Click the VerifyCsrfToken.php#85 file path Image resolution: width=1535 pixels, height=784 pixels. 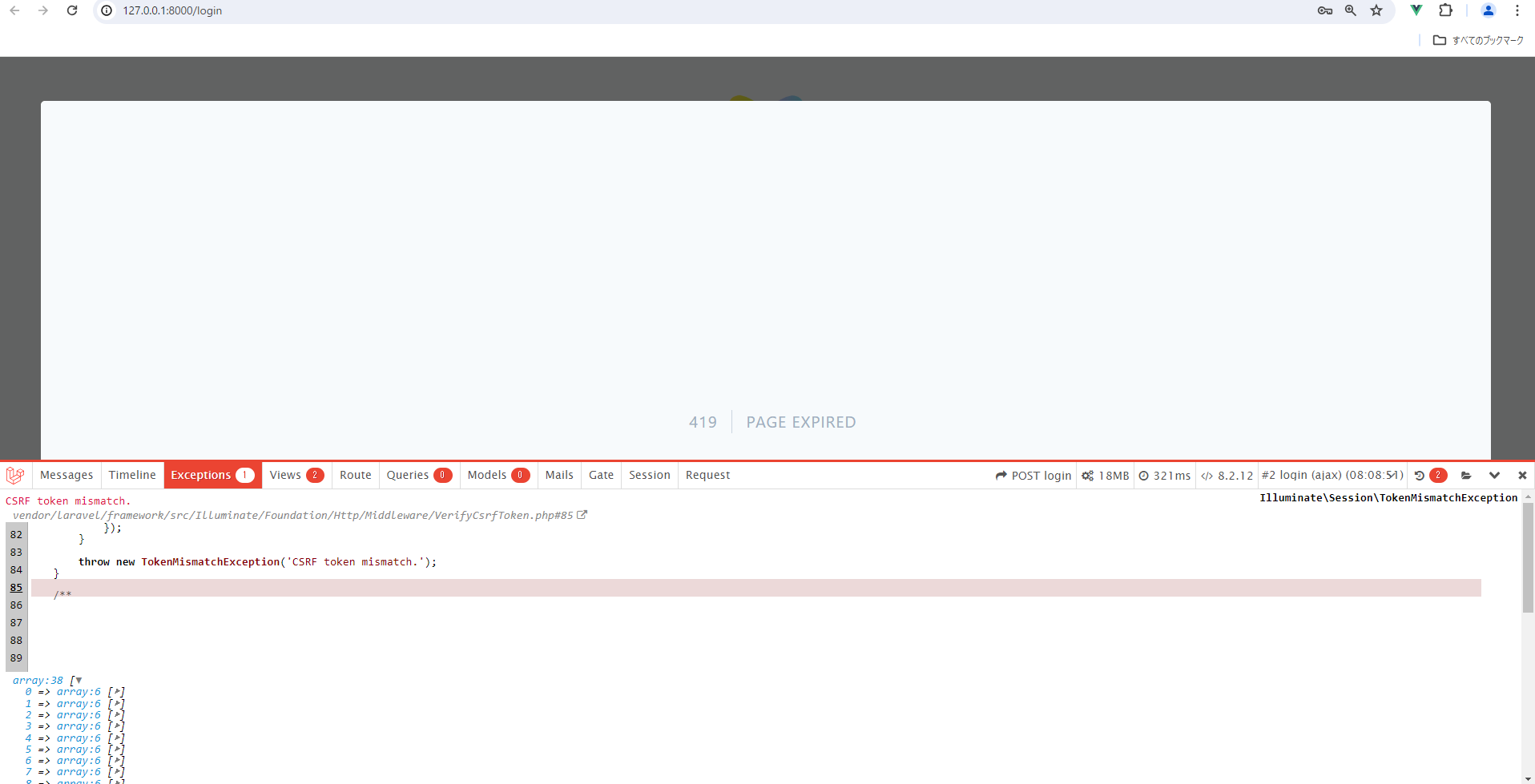[293, 515]
